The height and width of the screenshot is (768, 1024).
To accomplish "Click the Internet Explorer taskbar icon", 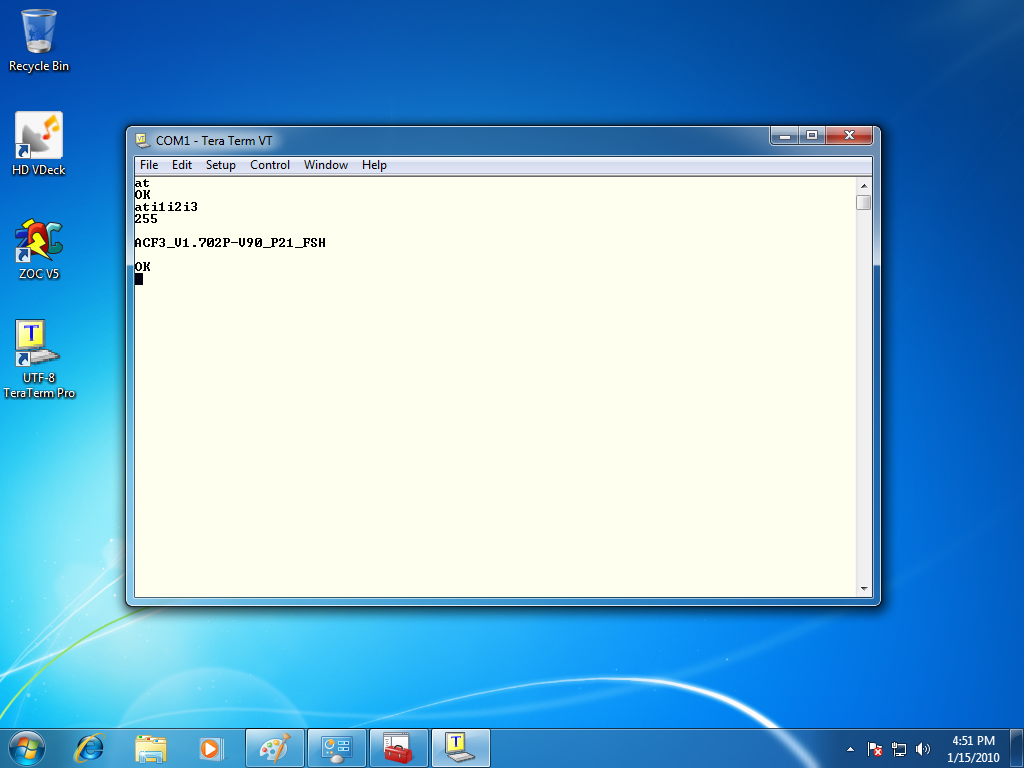I will click(x=90, y=747).
